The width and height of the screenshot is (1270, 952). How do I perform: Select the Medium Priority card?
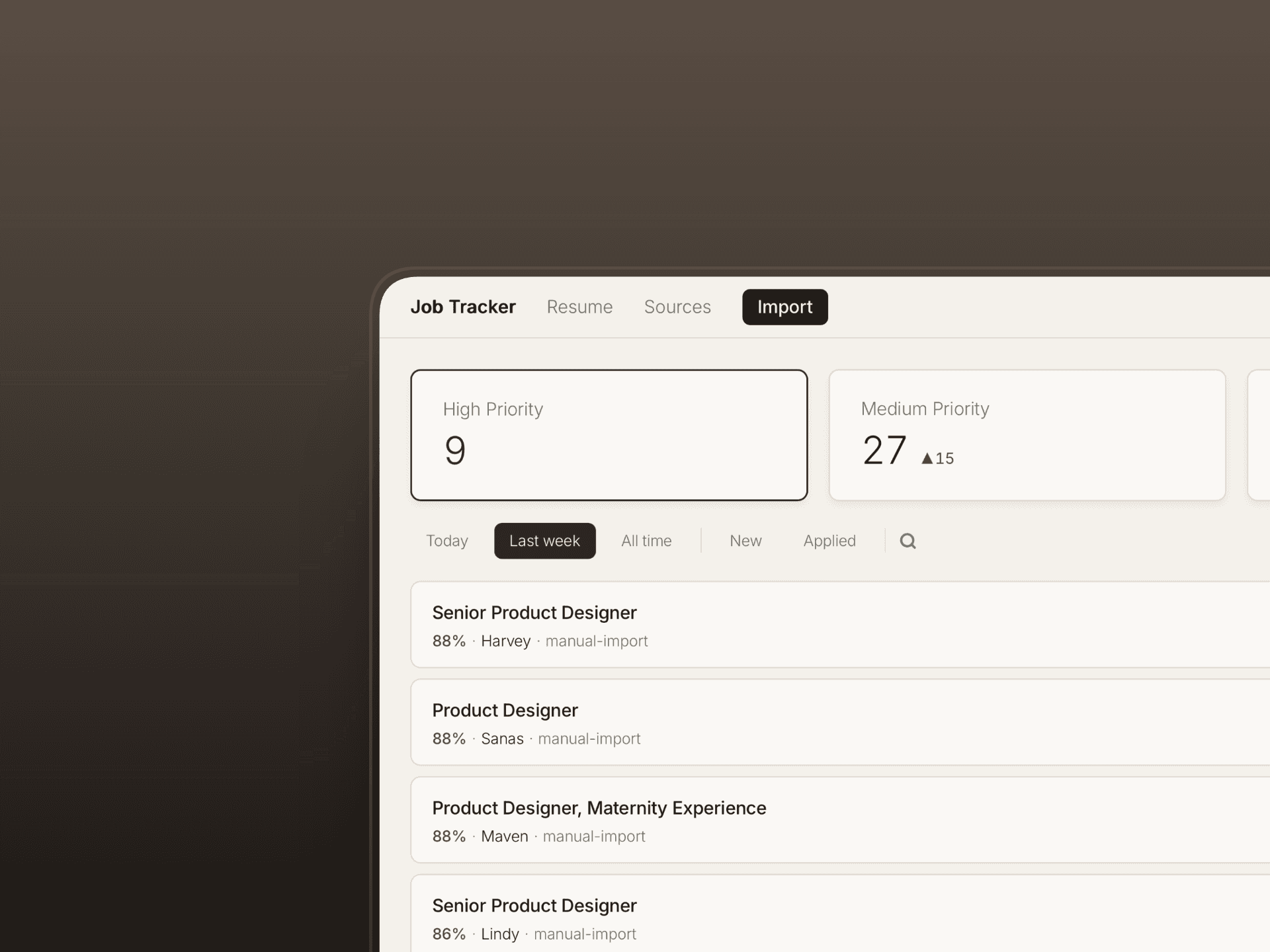click(1027, 435)
